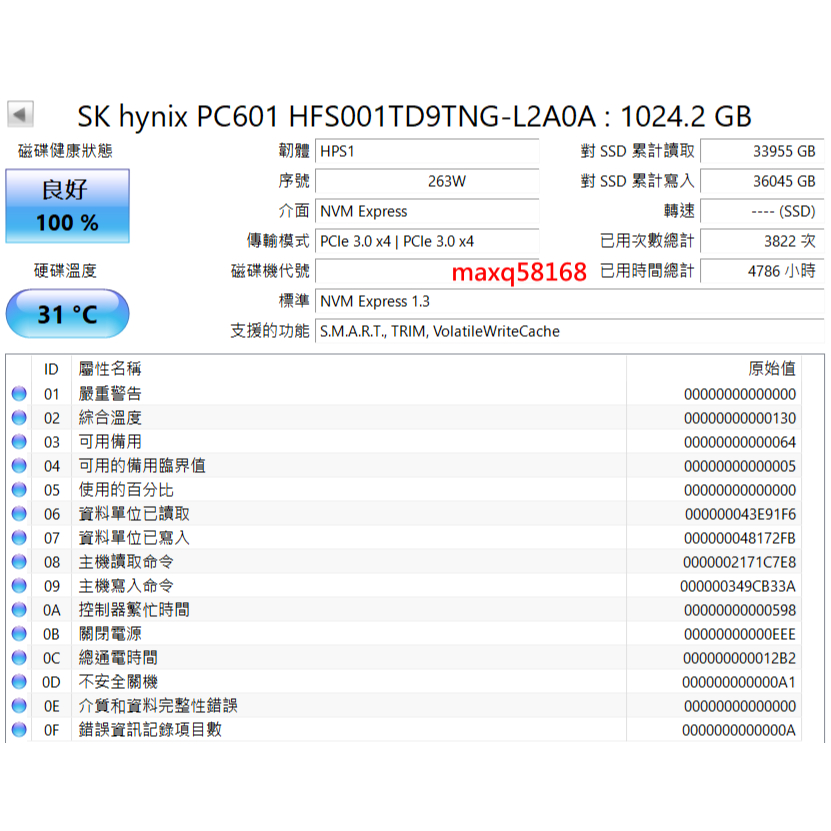Viewport: 831px width, 831px height.
Task: Click the blue status indicator beside 嚴重警告
Action: tap(17, 394)
